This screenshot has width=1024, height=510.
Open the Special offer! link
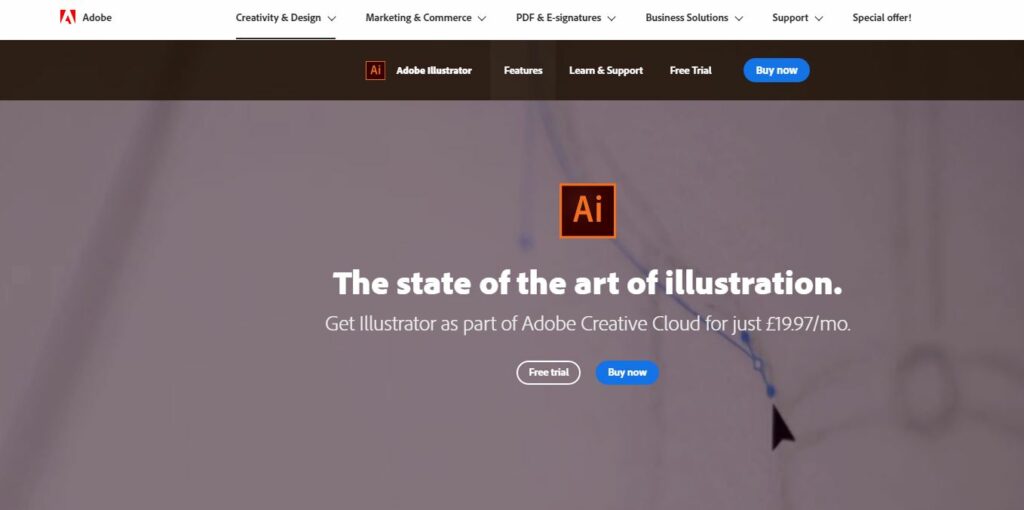pyautogui.click(x=882, y=18)
